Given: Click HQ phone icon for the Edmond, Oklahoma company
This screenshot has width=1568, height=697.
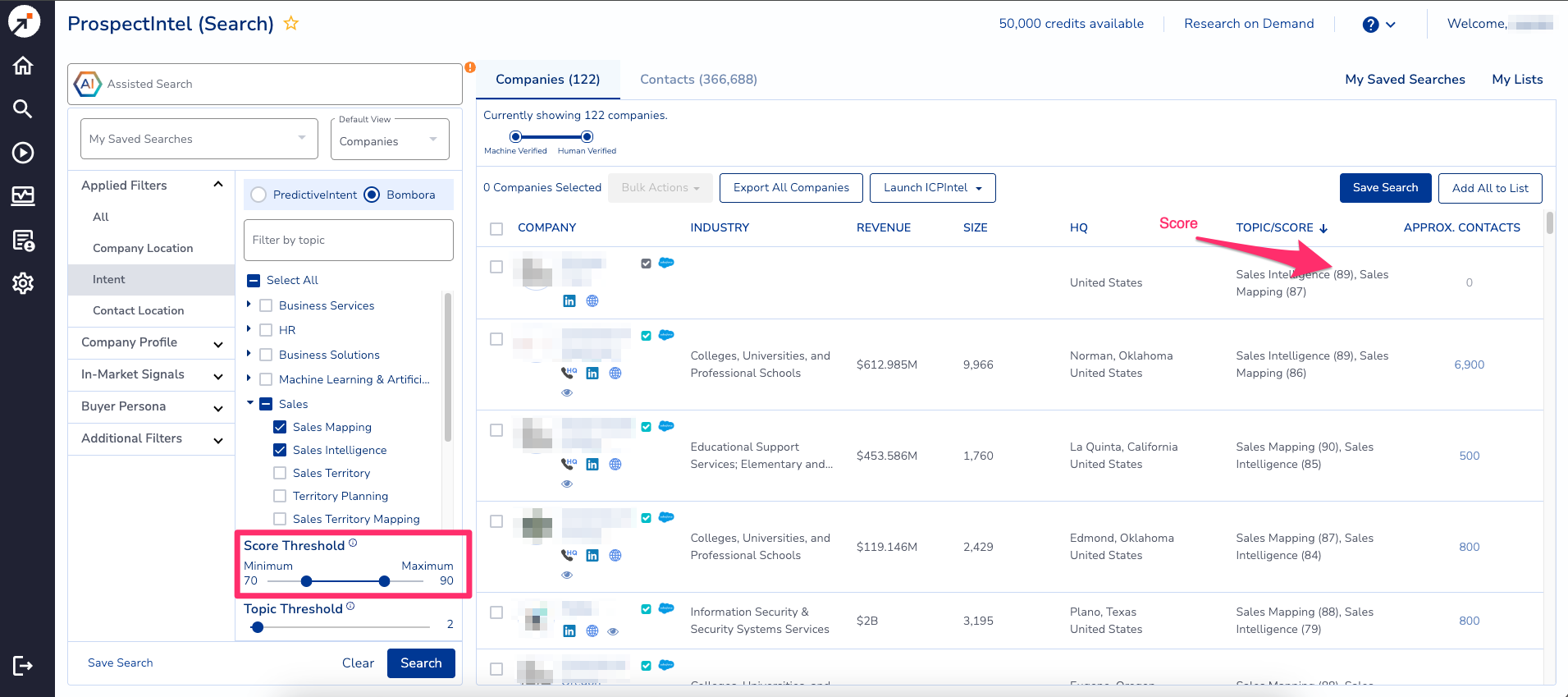Looking at the screenshot, I should point(569,555).
